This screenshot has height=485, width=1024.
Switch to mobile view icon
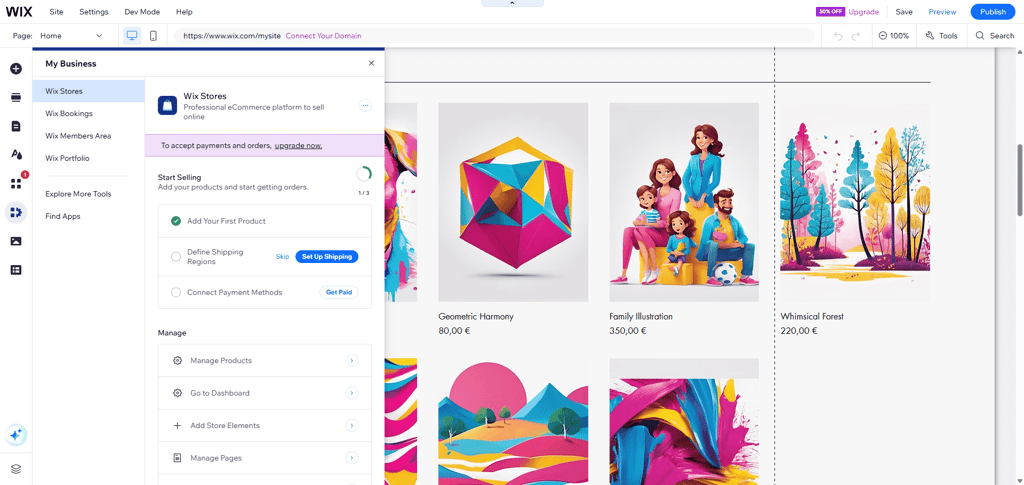[x=153, y=36]
